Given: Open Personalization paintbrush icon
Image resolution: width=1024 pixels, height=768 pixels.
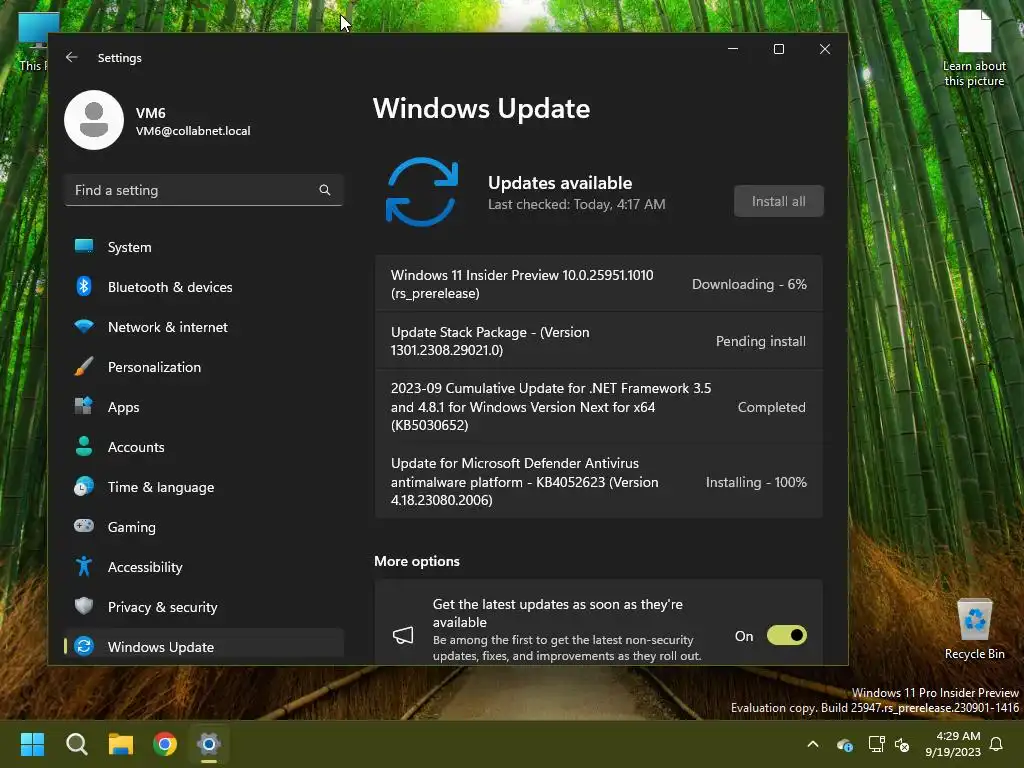Looking at the screenshot, I should (x=84, y=366).
